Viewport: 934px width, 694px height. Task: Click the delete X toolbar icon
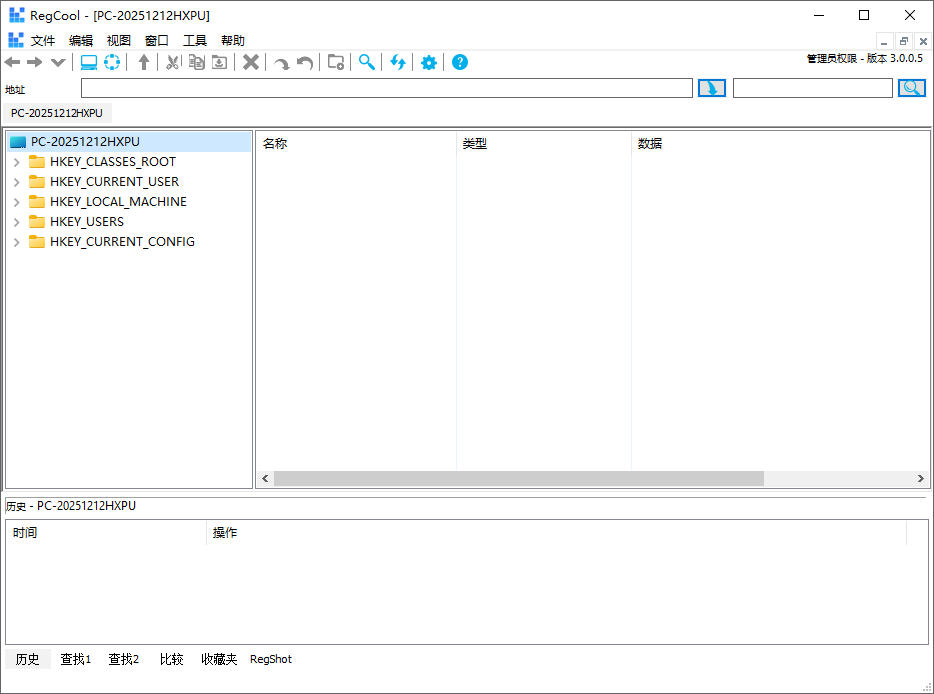point(251,62)
